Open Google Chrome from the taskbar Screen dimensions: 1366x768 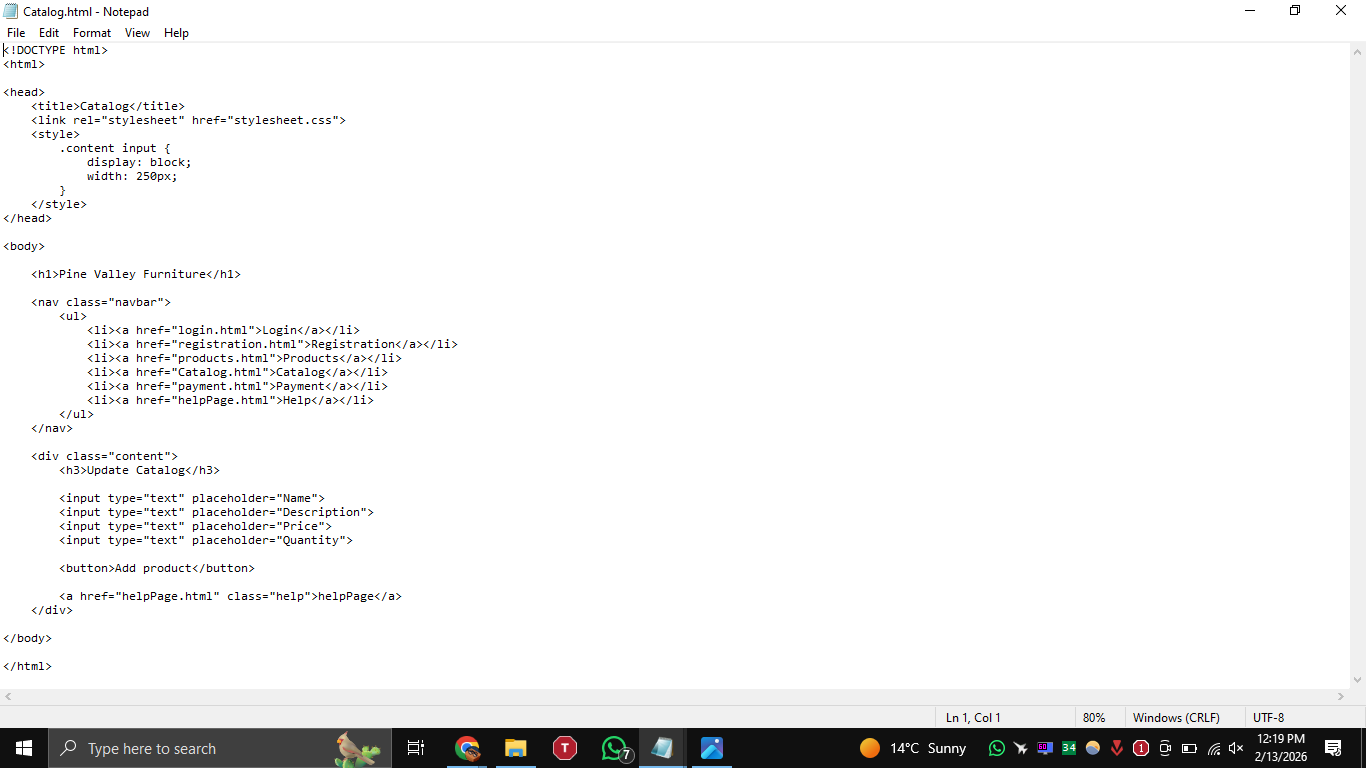pos(467,748)
